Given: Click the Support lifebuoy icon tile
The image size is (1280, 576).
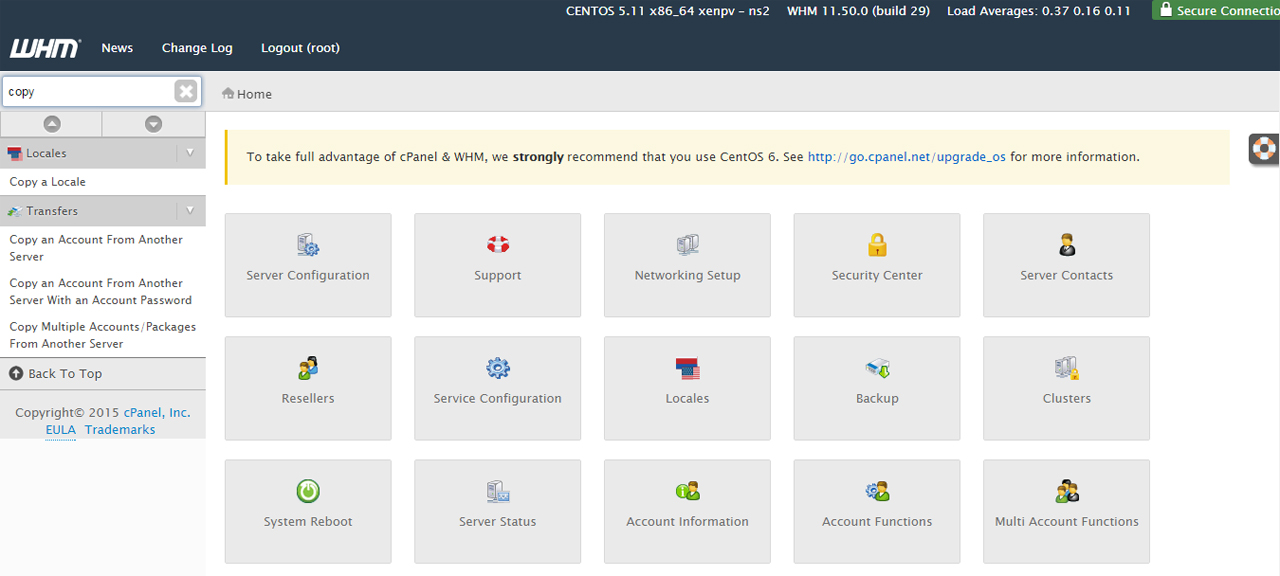Looking at the screenshot, I should tap(498, 246).
